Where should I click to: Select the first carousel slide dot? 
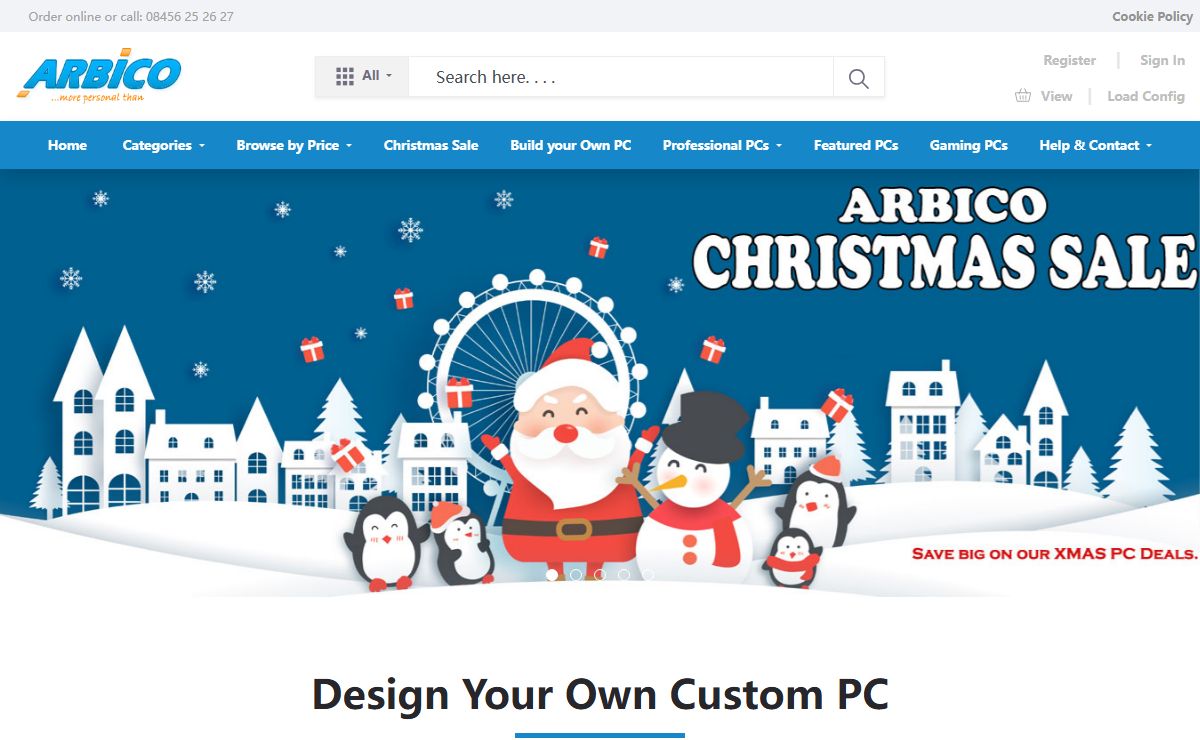click(552, 575)
